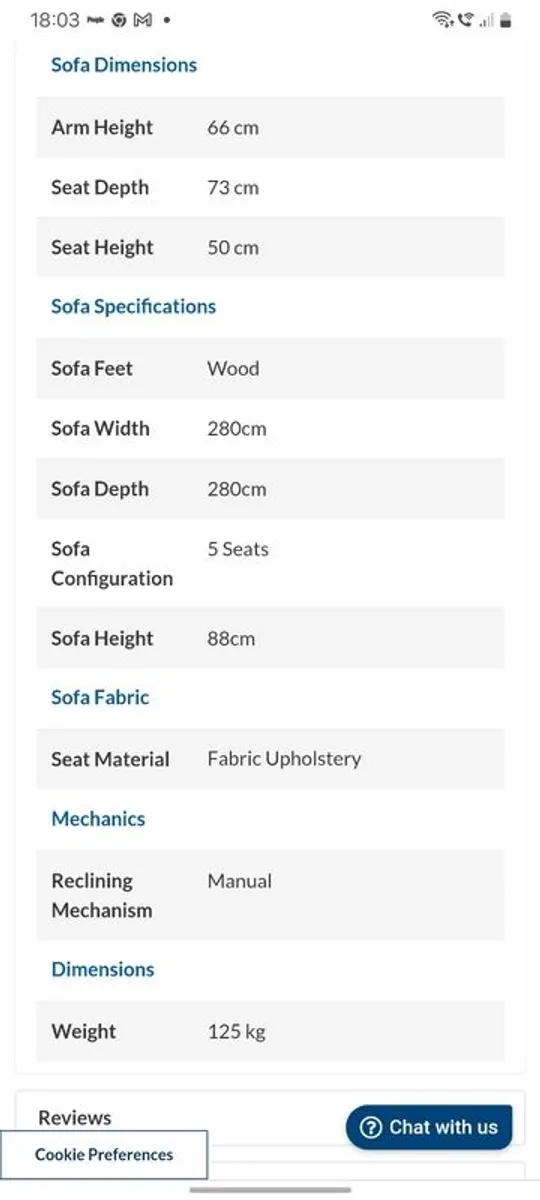Image resolution: width=540 pixels, height=1200 pixels.
Task: Tap the Sofa Width row
Action: [270, 429]
